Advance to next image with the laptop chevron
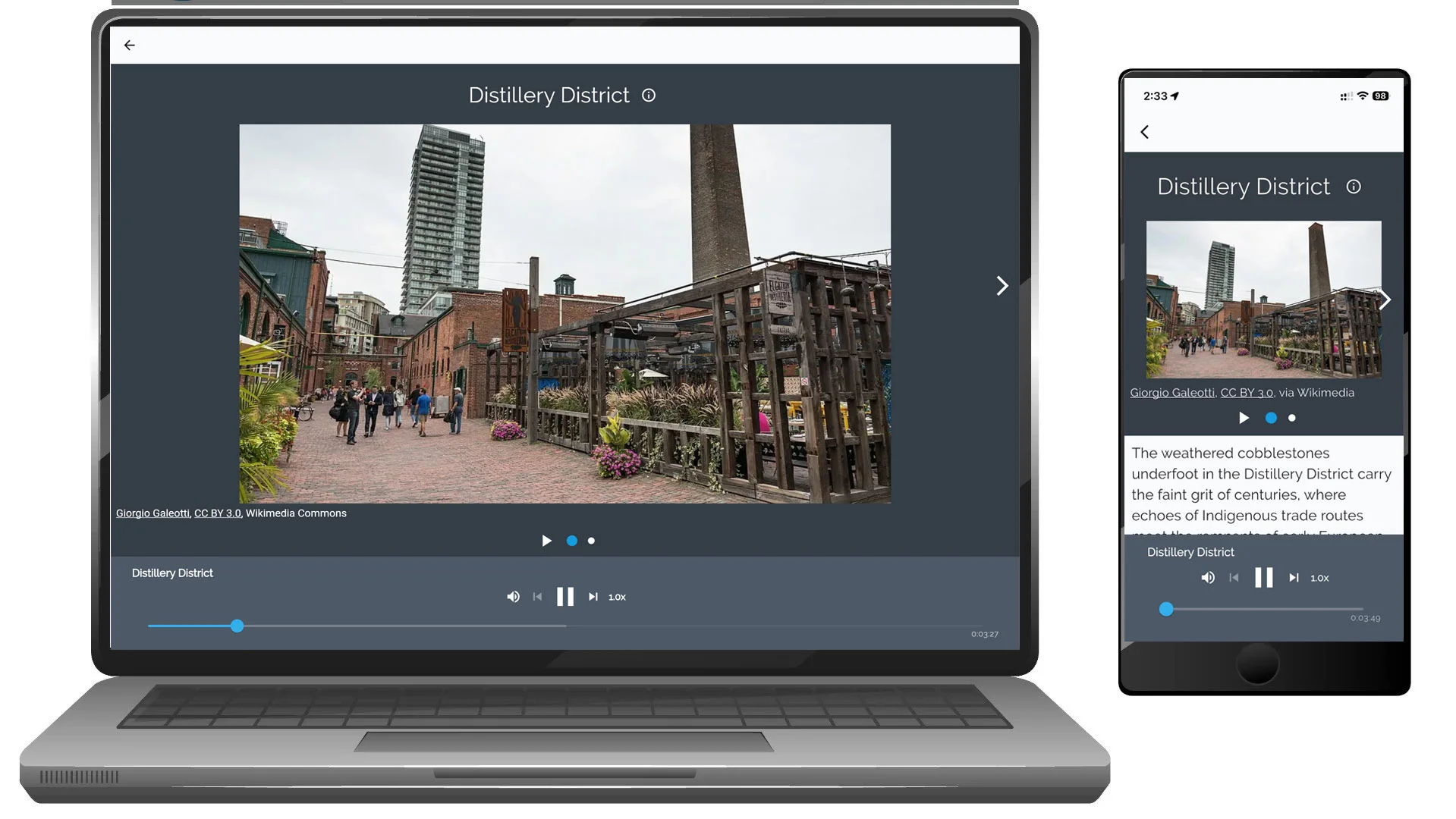Viewport: 1456px width, 819px height. point(1002,286)
